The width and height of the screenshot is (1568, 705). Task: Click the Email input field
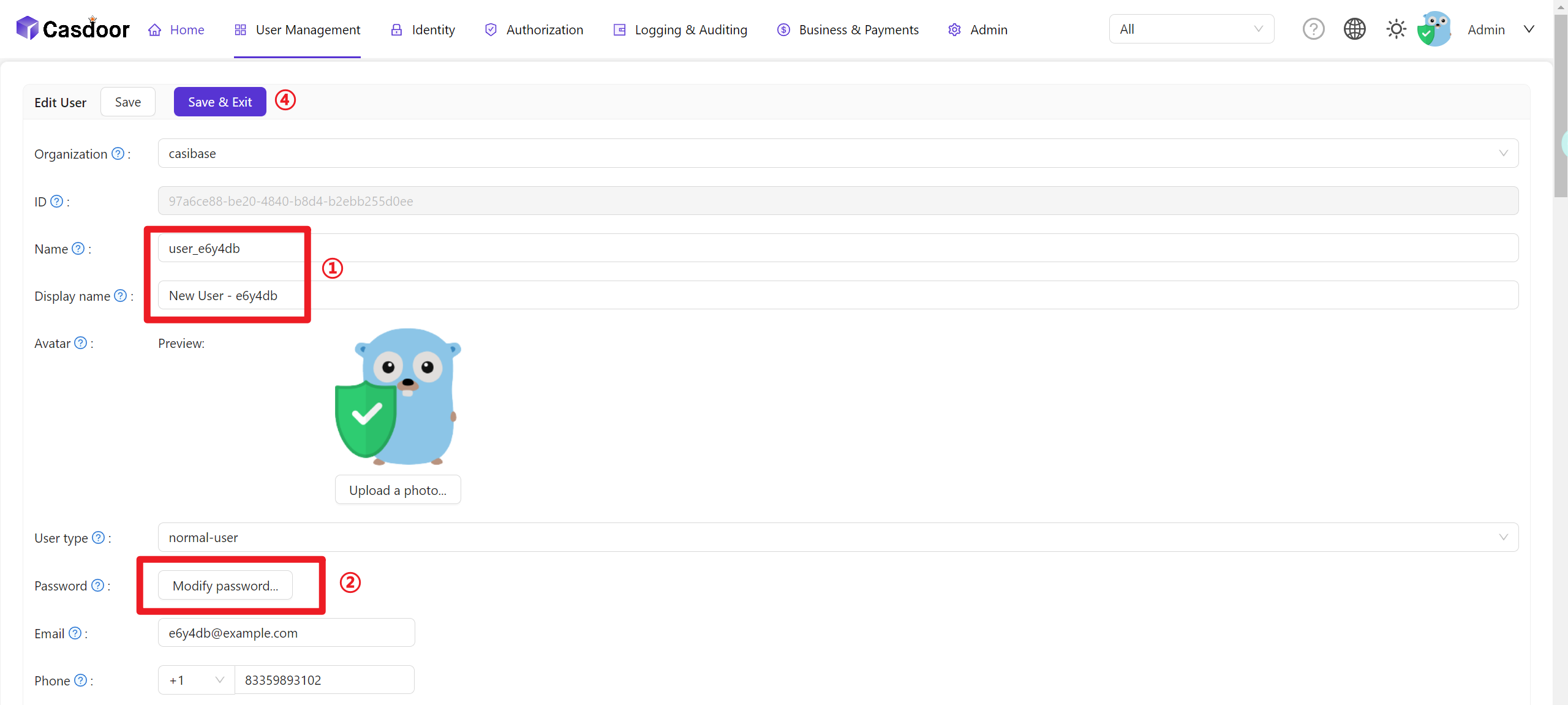286,633
